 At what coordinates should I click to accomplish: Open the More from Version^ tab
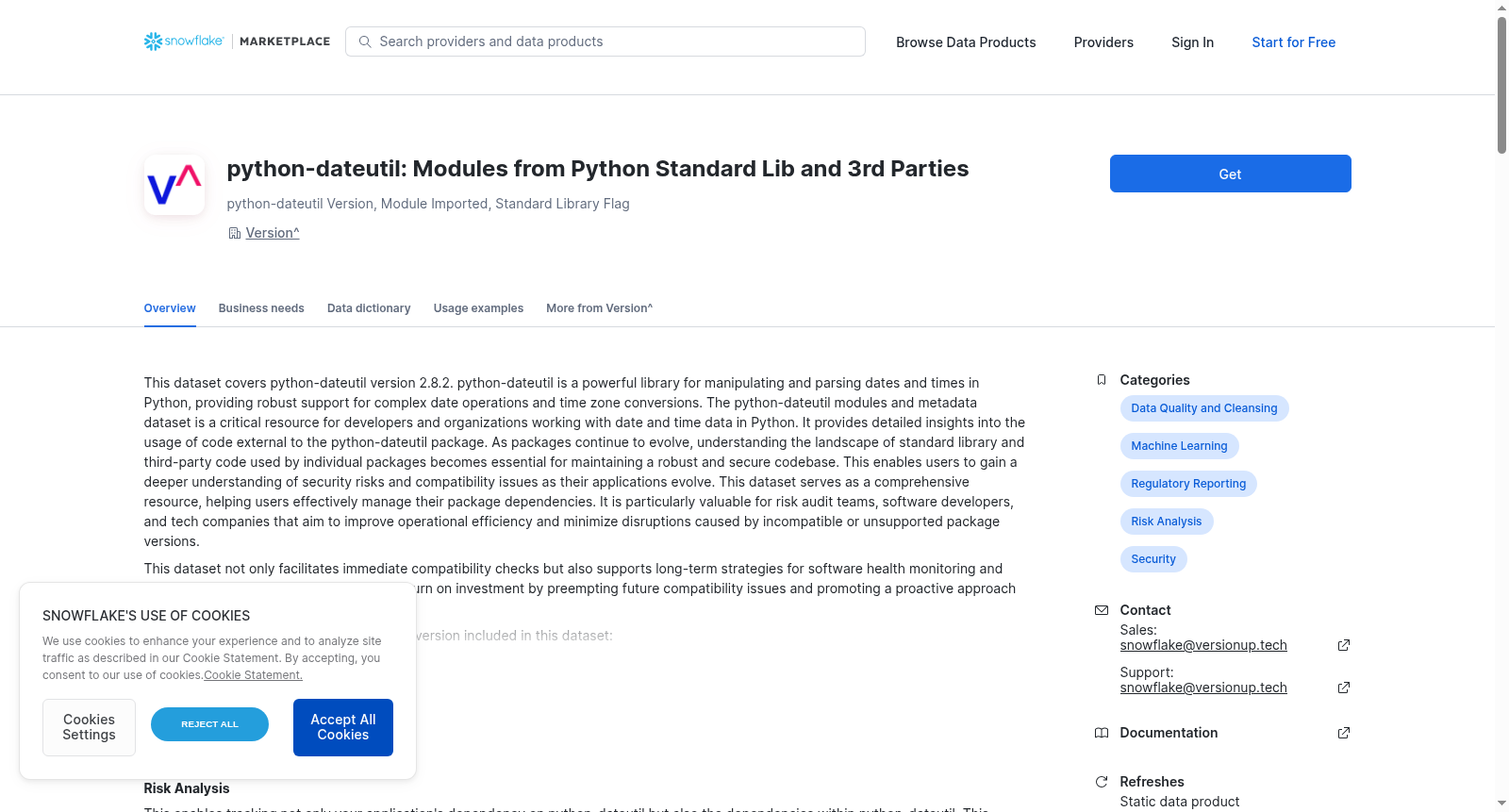click(599, 308)
